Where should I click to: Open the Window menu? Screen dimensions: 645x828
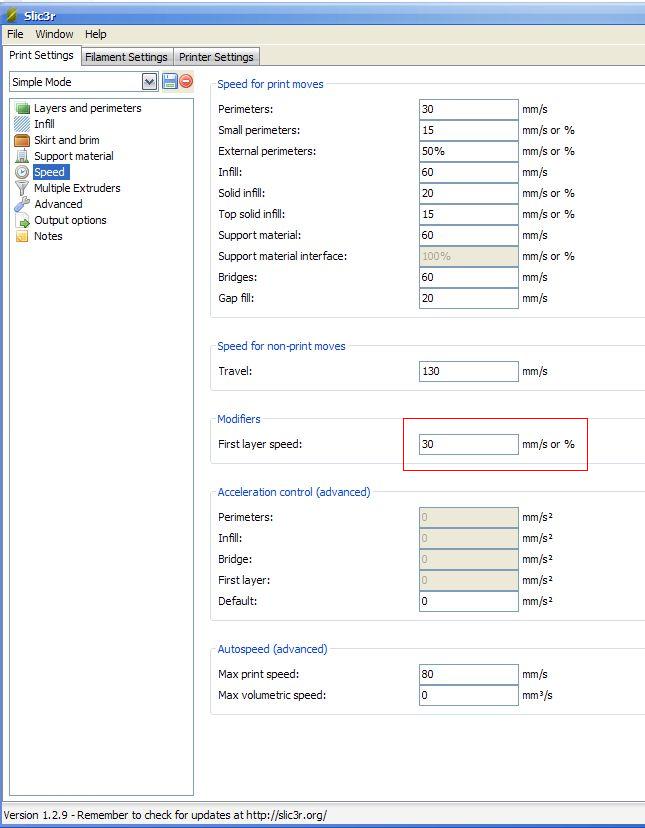tap(54, 34)
